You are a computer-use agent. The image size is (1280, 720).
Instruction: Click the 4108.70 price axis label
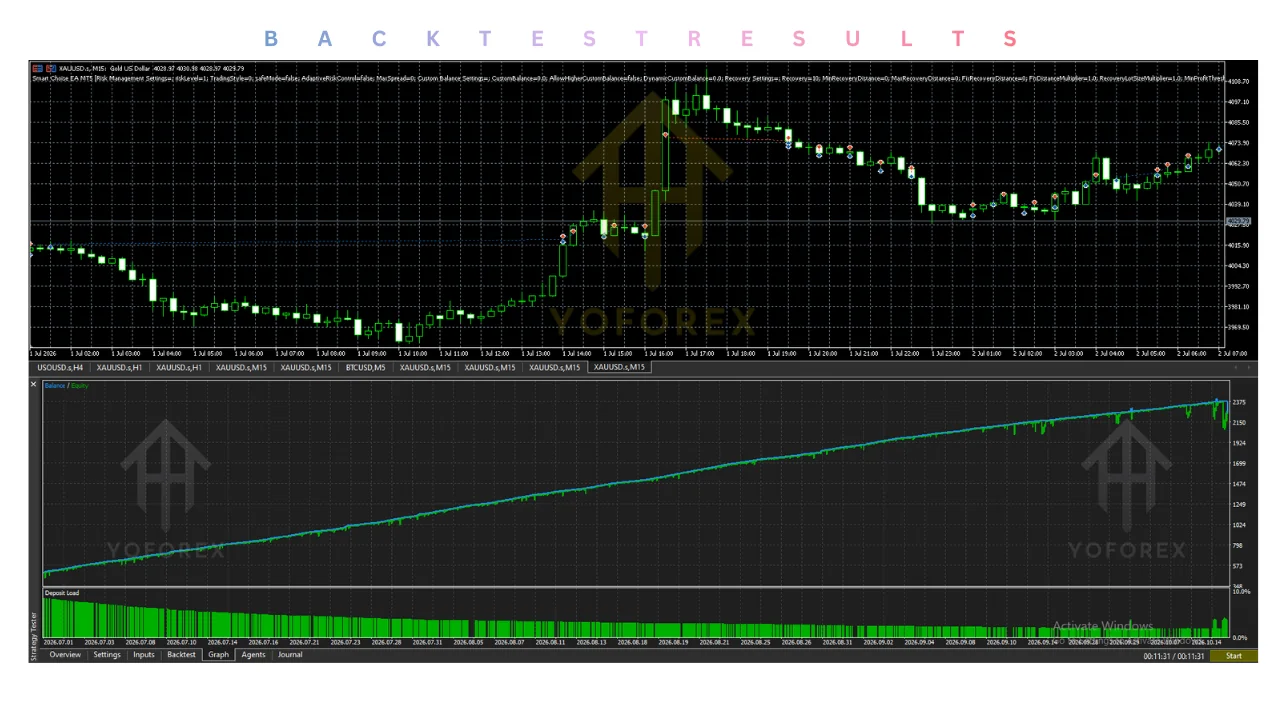pos(1239,81)
